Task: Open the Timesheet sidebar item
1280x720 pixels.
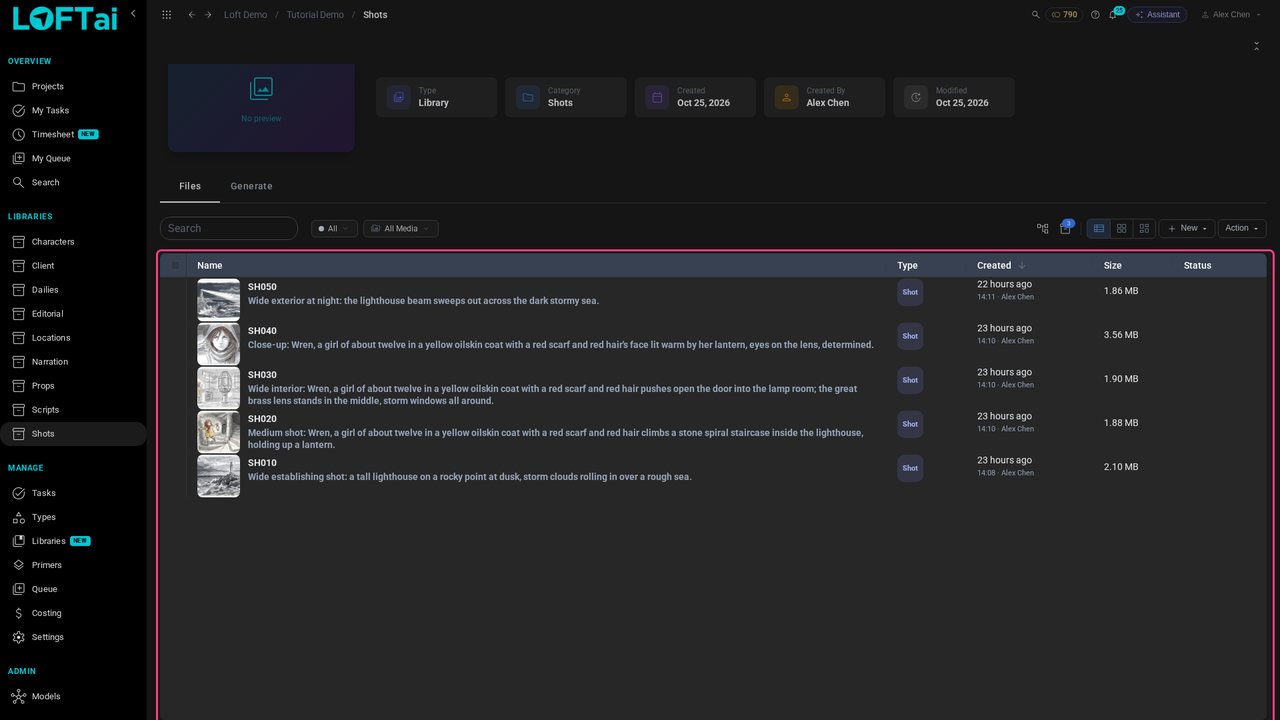Action: pyautogui.click(x=73, y=135)
